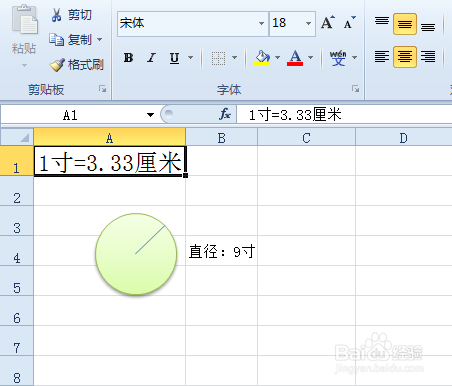The image size is (452, 386).
Task: Click the phonetic guide (wén 文) icon
Action: click(x=338, y=58)
